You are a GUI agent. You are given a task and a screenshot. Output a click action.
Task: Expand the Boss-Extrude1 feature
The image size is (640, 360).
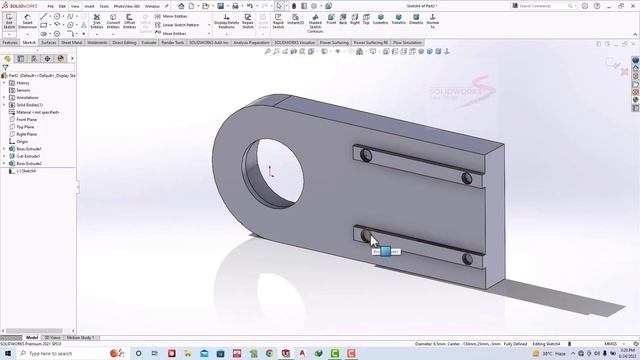coord(4,149)
